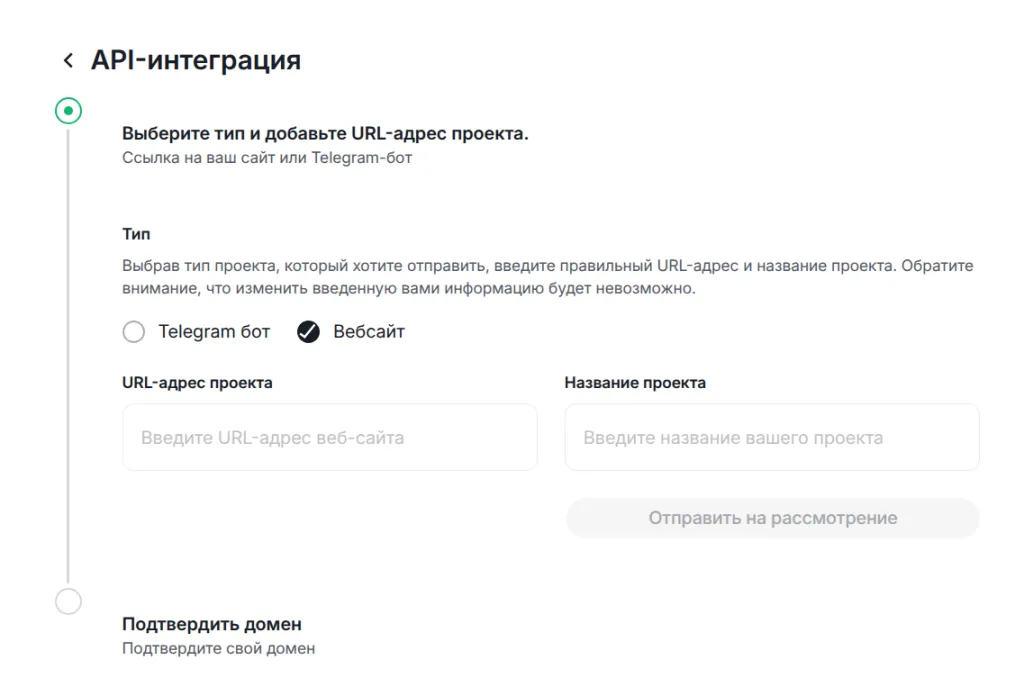1024x687 pixels.
Task: Click the Telegram бот option label
Action: click(x=214, y=332)
